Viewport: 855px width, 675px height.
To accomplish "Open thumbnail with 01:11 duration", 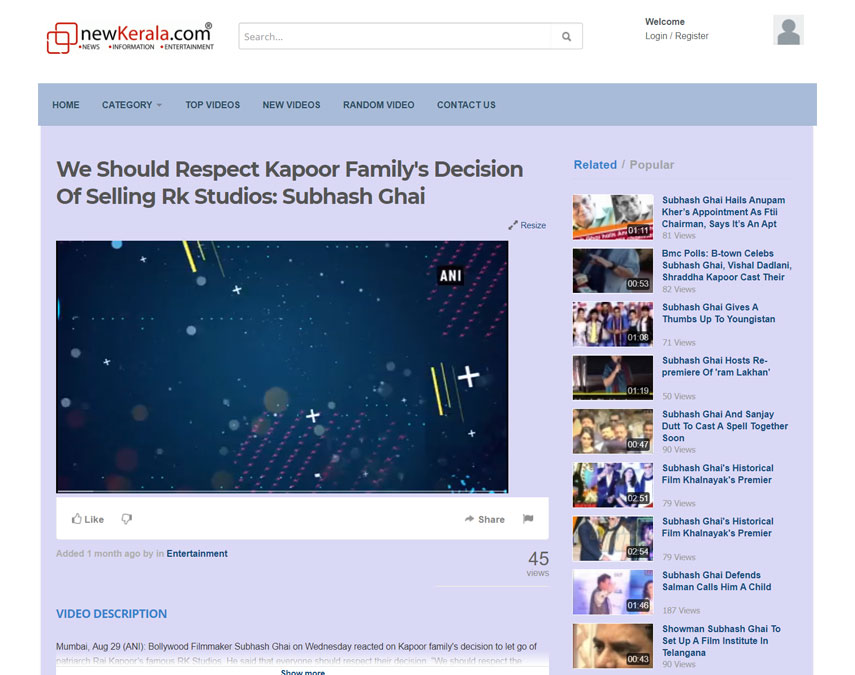I will tap(613, 217).
